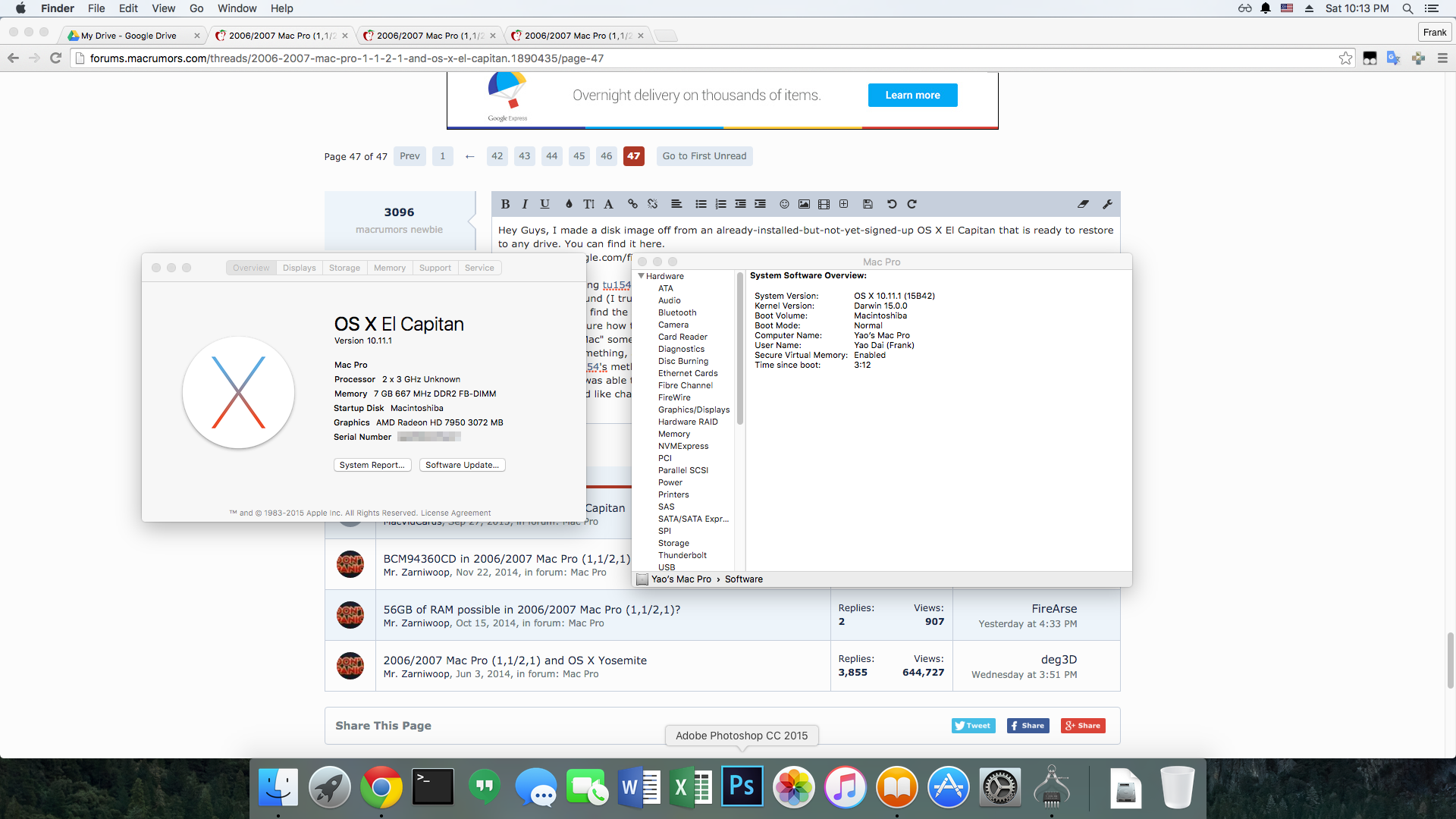The image size is (1456, 819).
Task: Click the insert media film icon
Action: pos(824,204)
